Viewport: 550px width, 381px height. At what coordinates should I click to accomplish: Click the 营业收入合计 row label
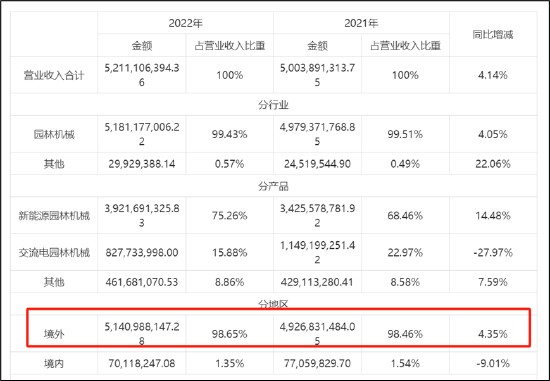point(54,75)
